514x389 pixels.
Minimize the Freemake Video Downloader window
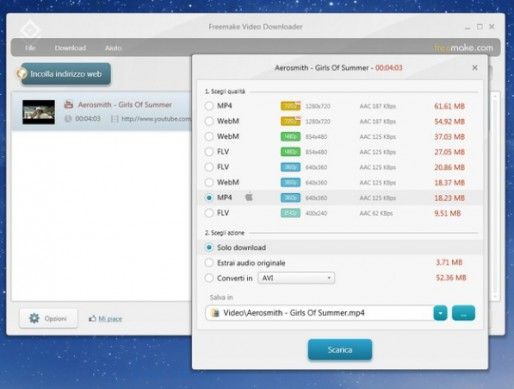pyautogui.click(x=468, y=27)
